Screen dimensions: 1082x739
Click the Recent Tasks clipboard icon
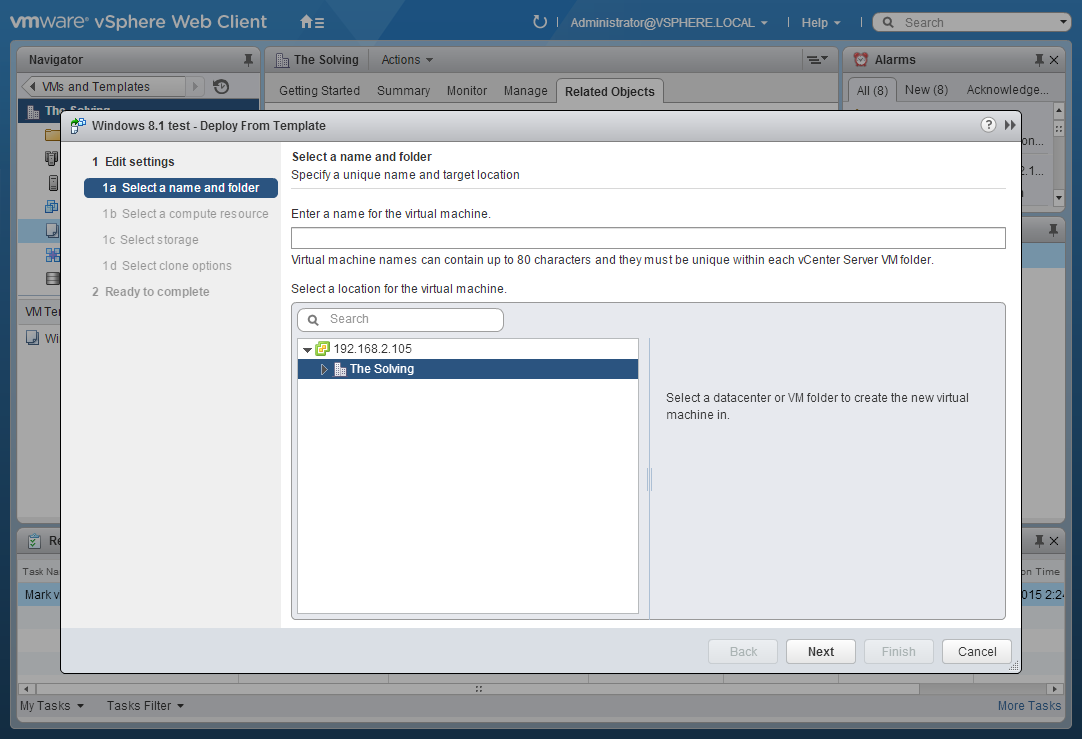(x=34, y=541)
